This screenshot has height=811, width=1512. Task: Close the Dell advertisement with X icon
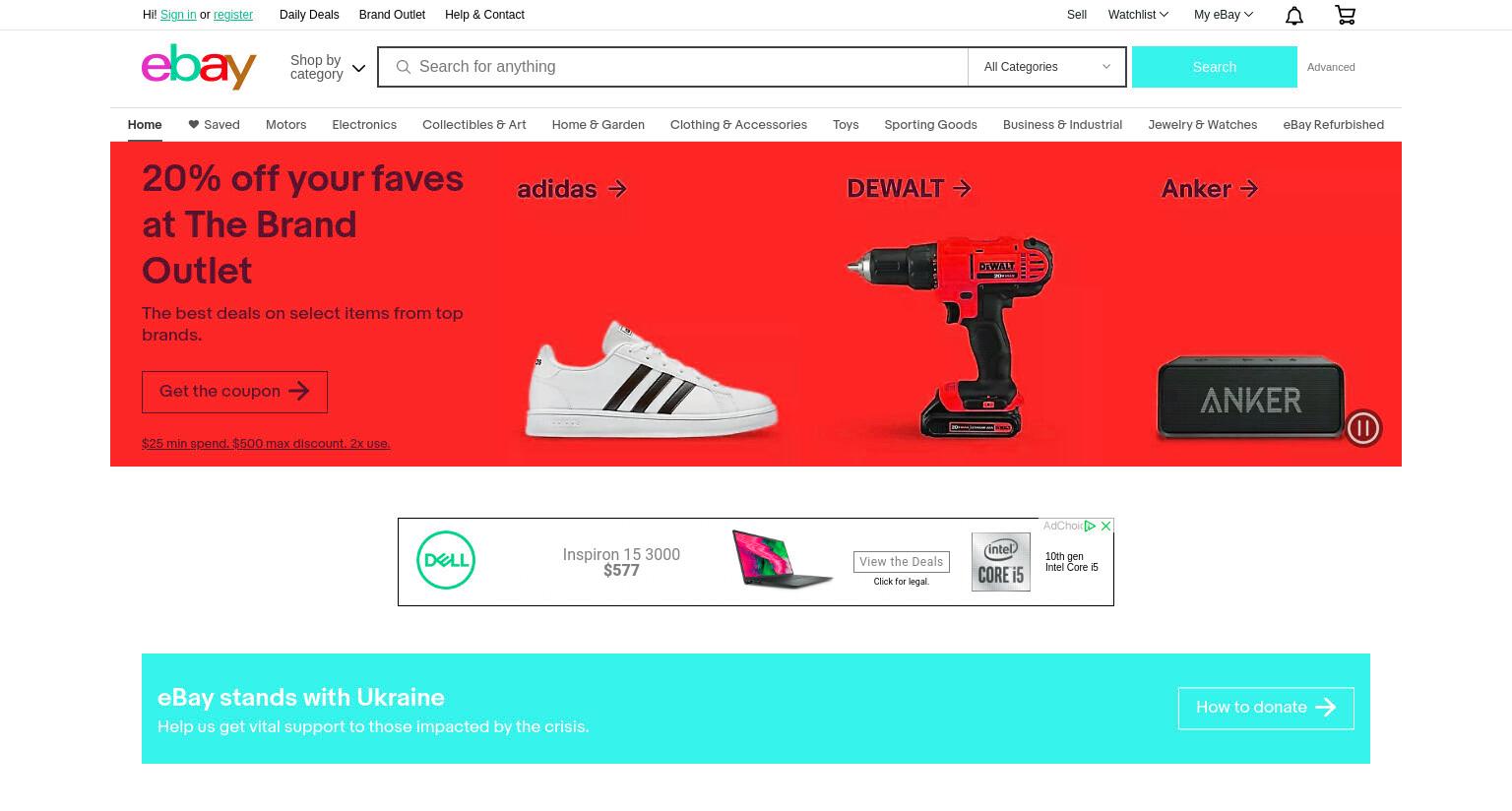[1105, 526]
